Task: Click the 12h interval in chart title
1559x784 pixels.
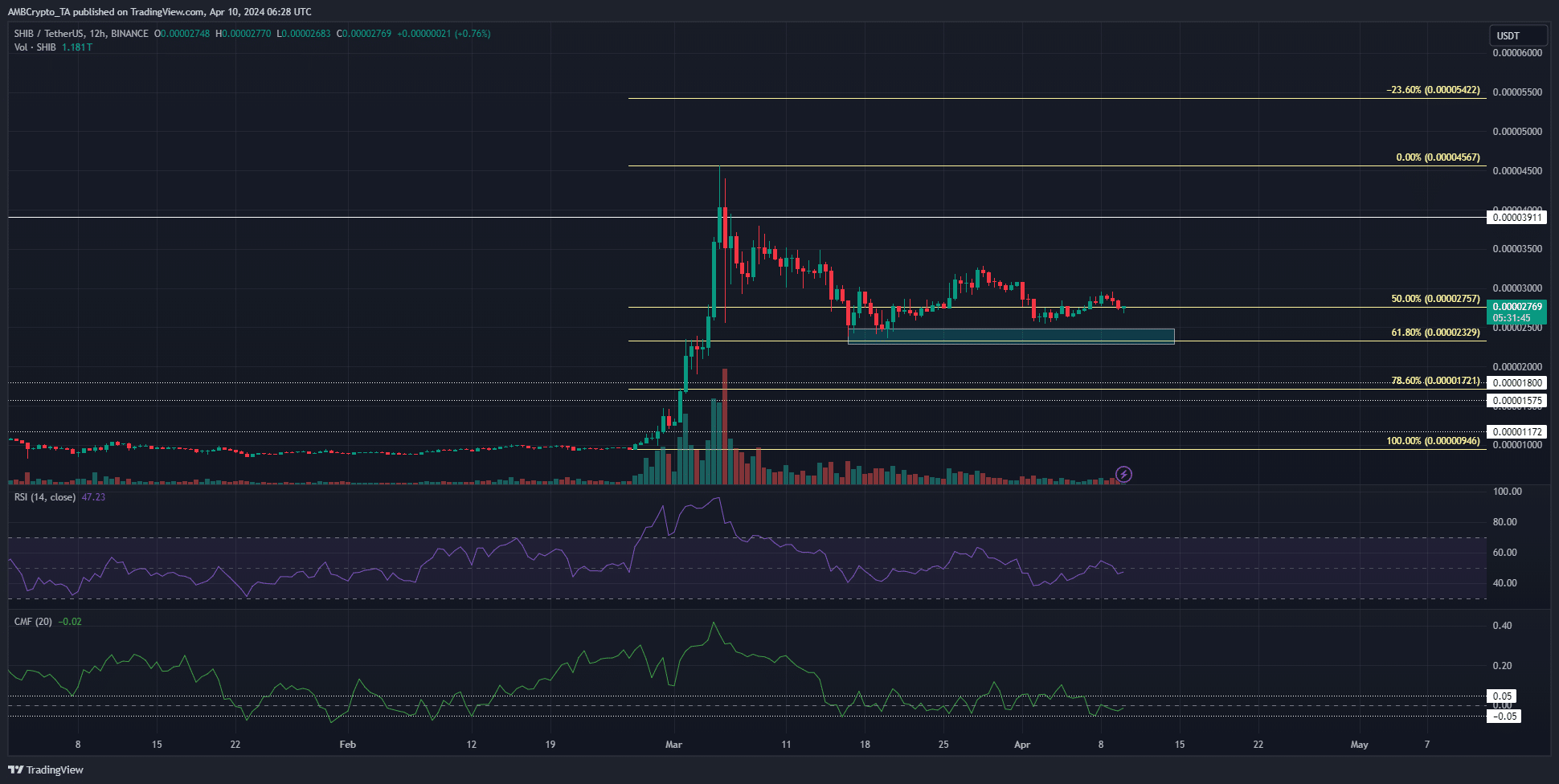Action: [98, 34]
